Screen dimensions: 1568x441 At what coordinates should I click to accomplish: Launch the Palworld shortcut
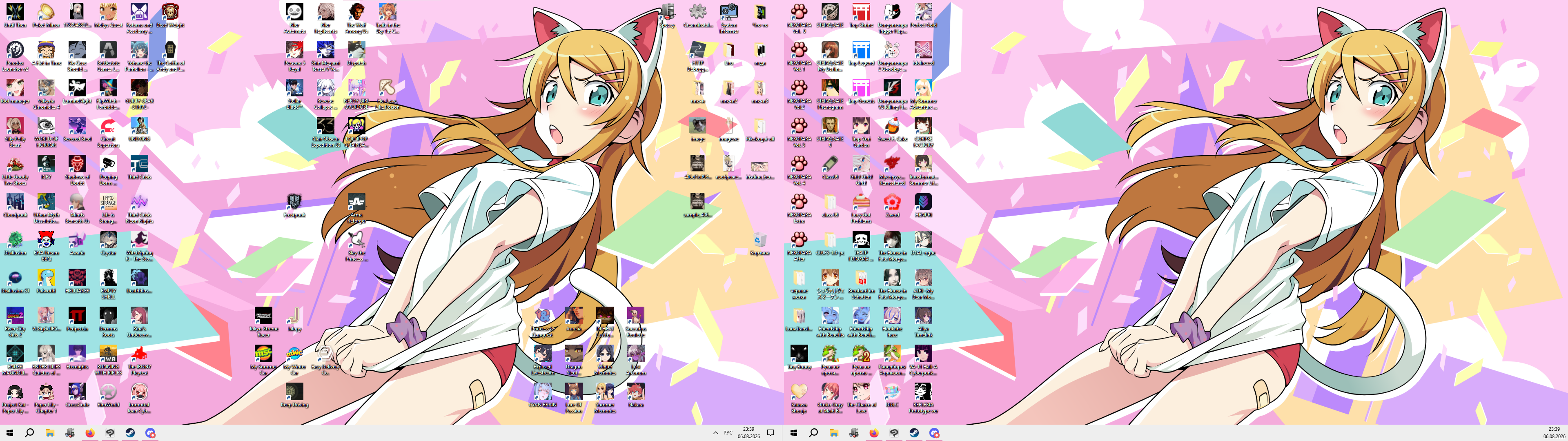point(46,281)
